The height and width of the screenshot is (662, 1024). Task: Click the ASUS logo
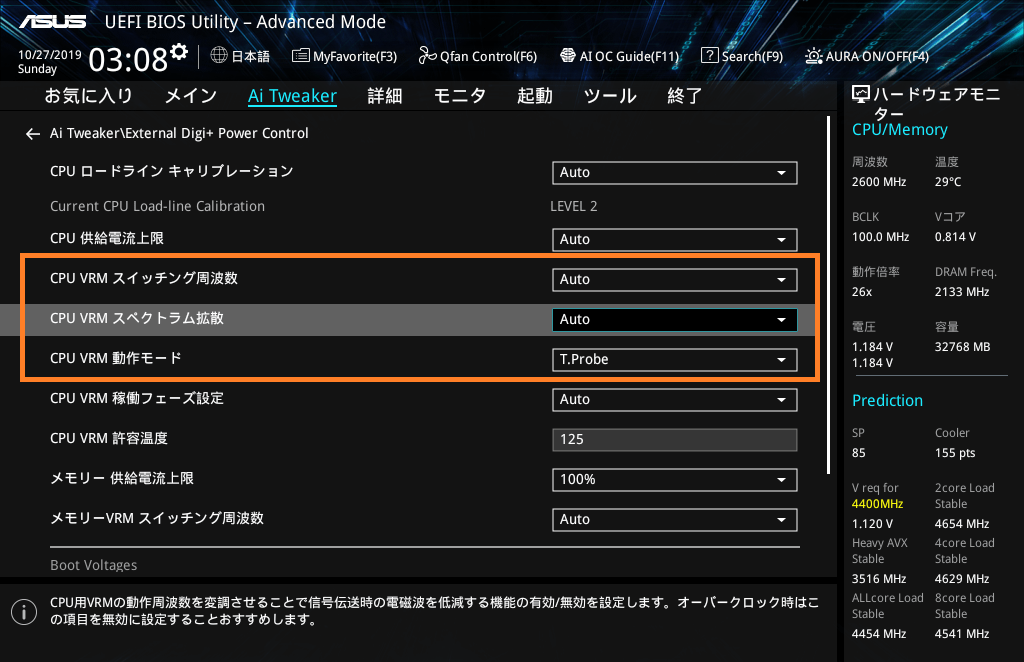(x=52, y=22)
